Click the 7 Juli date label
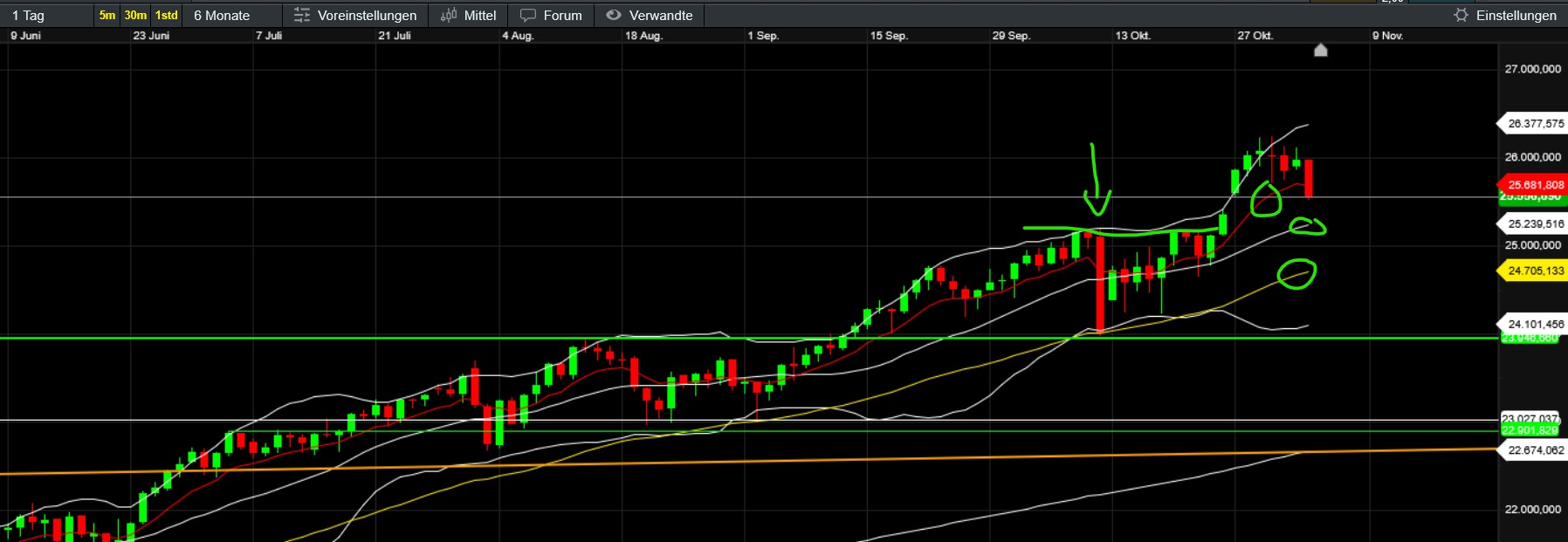This screenshot has width=1568, height=542. [269, 36]
